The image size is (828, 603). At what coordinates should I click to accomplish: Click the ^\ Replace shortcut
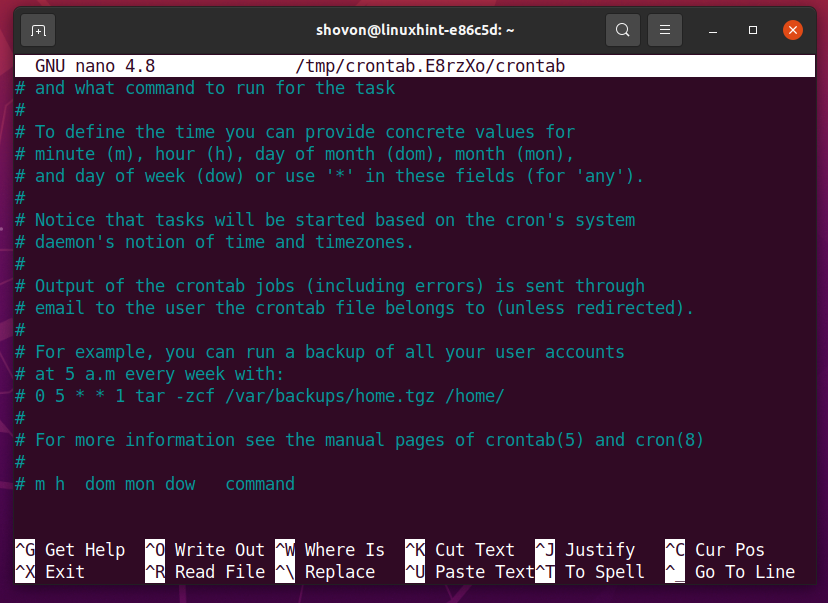325,572
